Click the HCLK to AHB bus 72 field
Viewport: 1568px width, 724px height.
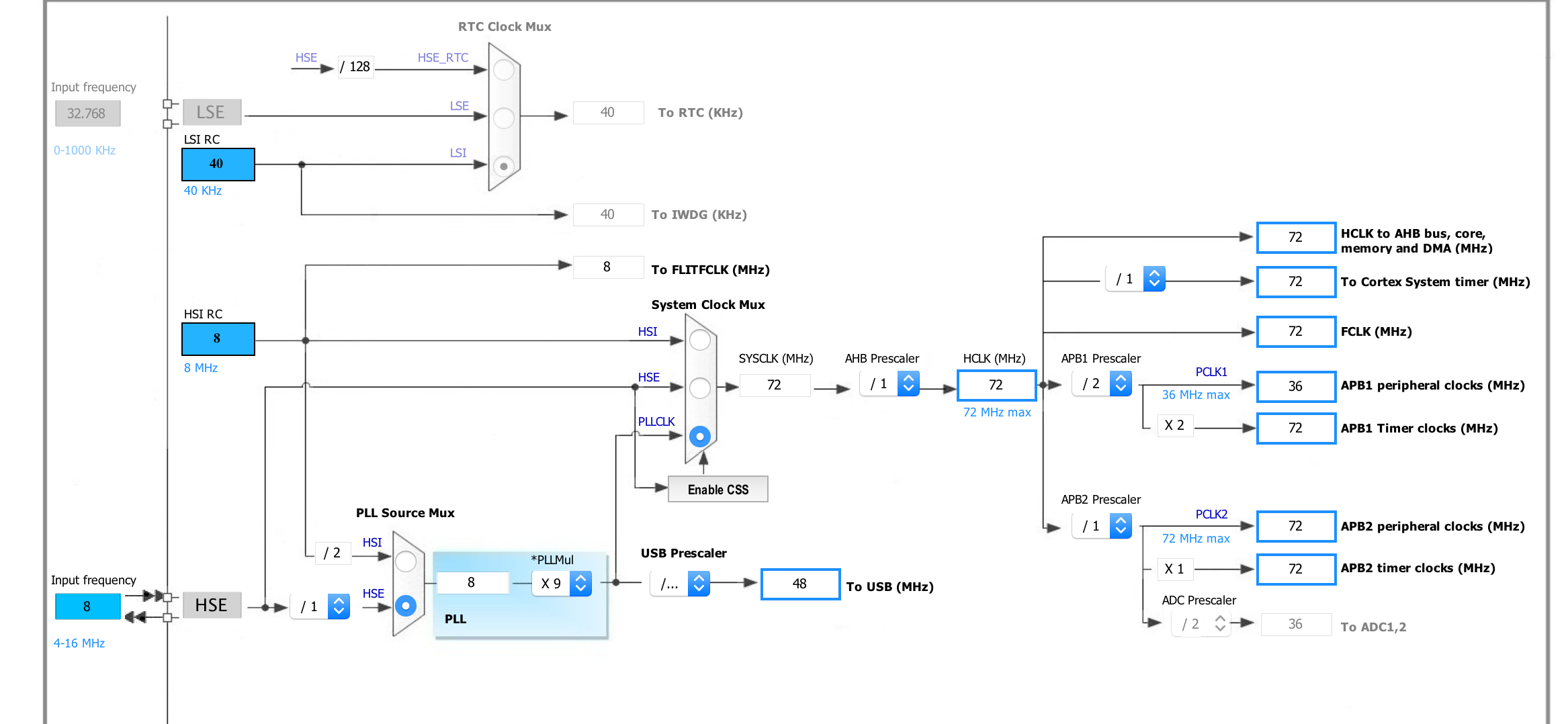(1296, 237)
